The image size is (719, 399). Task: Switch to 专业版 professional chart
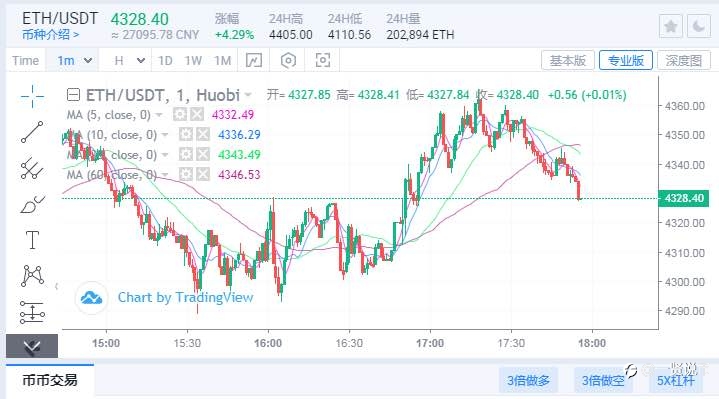click(626, 61)
